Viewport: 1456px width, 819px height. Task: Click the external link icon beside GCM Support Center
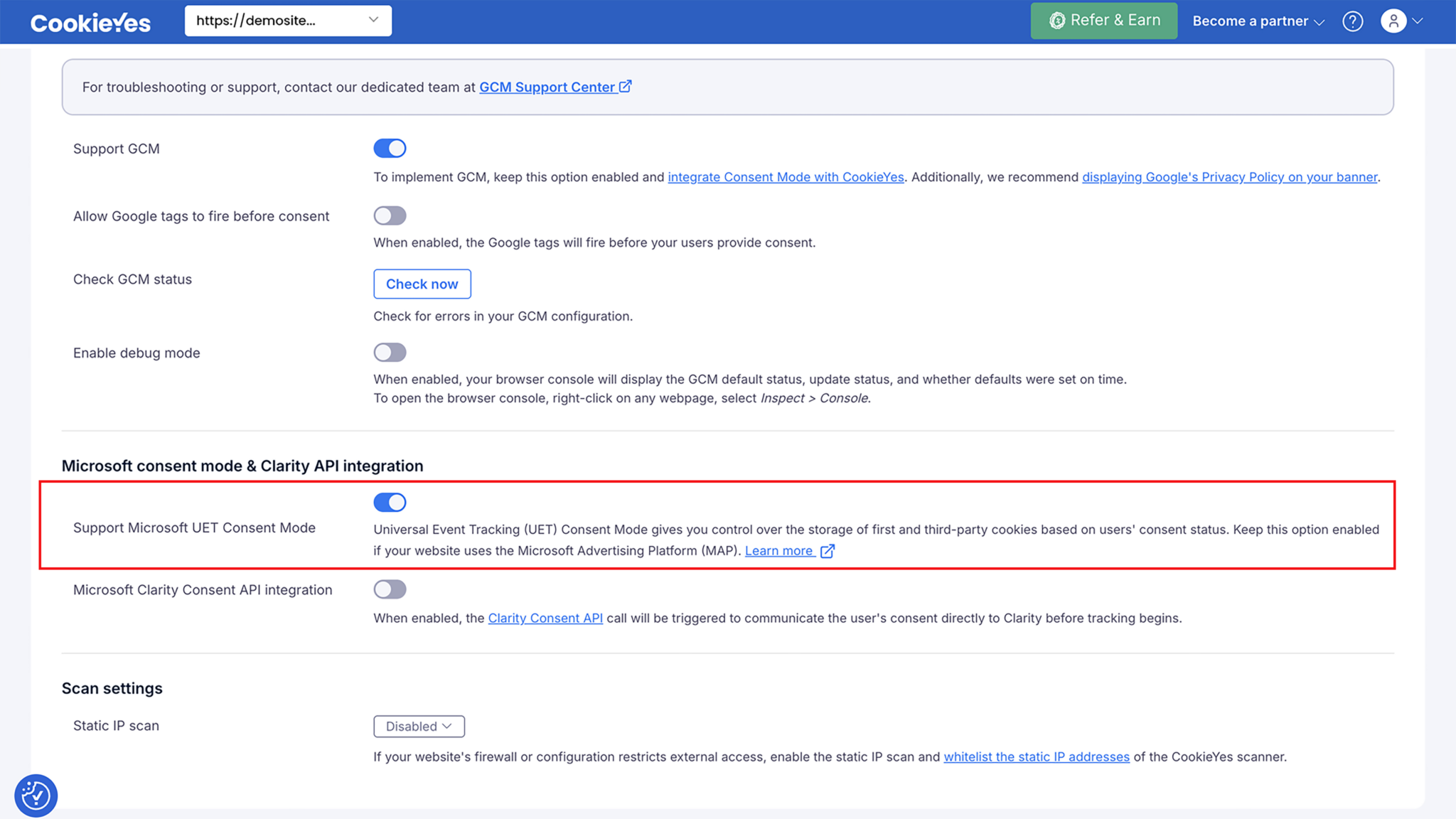[x=626, y=85]
